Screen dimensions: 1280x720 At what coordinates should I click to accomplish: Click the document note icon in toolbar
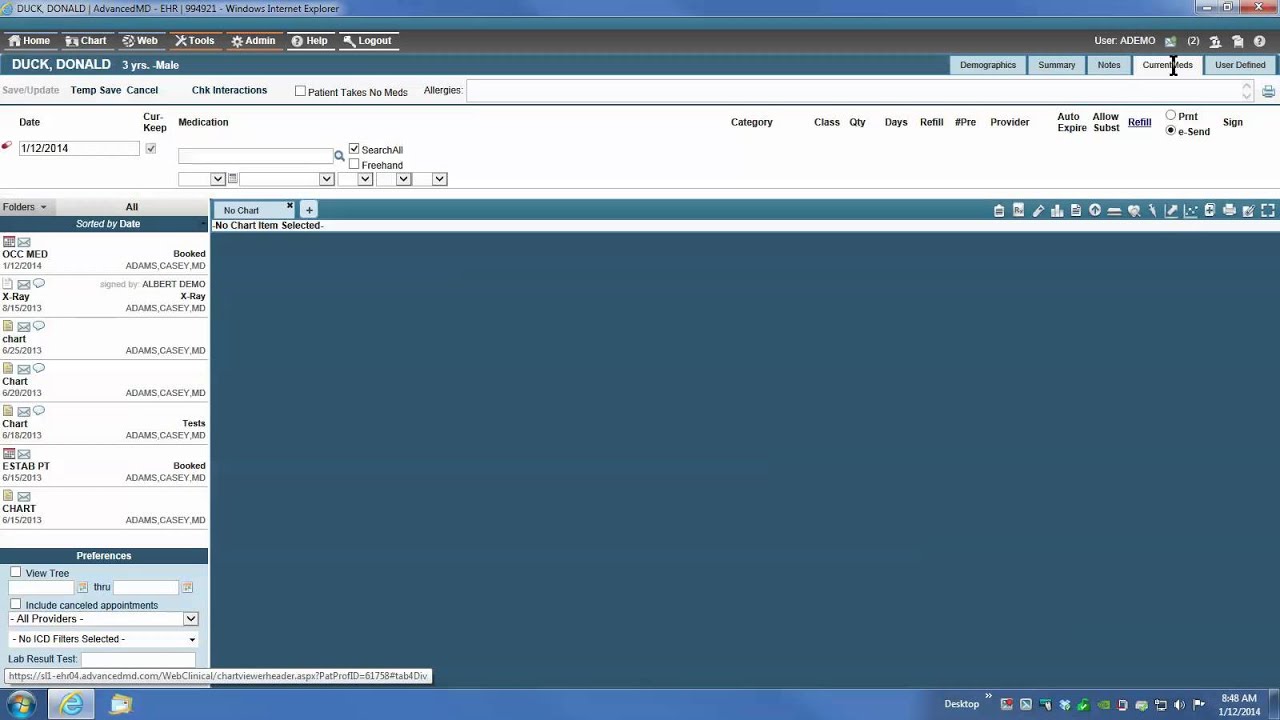click(x=1076, y=210)
